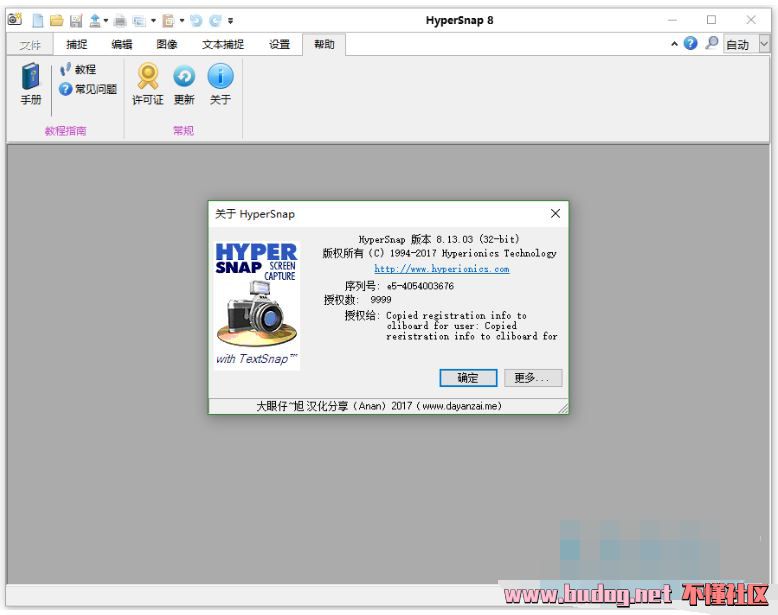
Task: Switch to the 文本捕捉 text capture tab
Action: [x=222, y=44]
